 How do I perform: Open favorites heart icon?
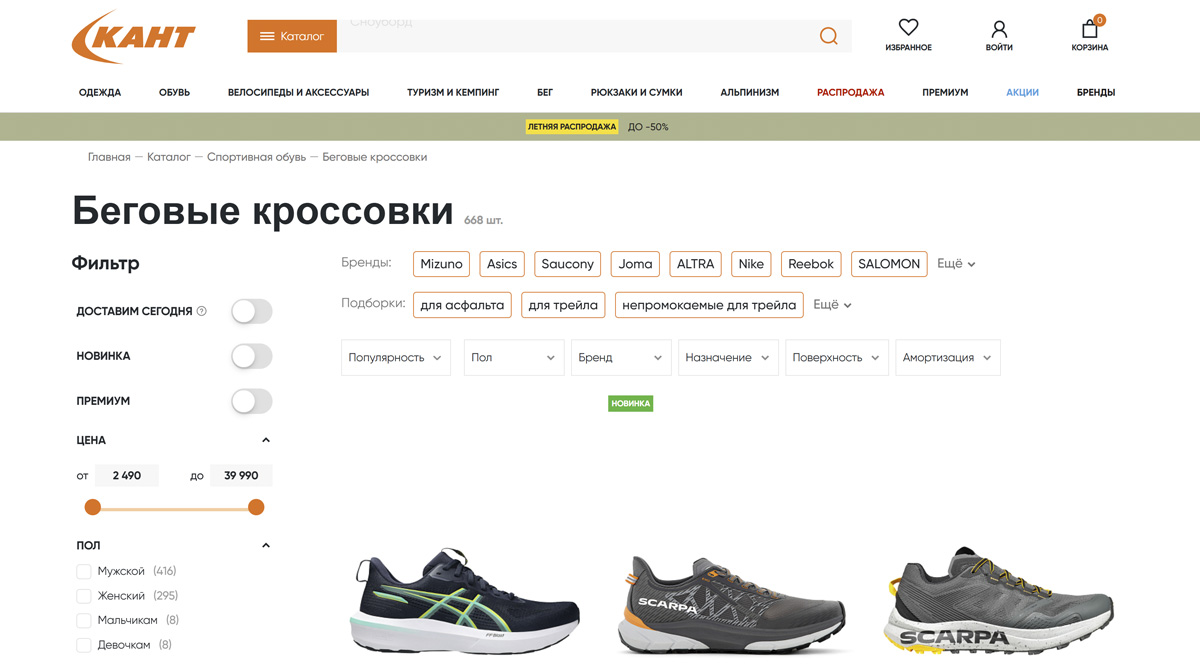(x=908, y=28)
